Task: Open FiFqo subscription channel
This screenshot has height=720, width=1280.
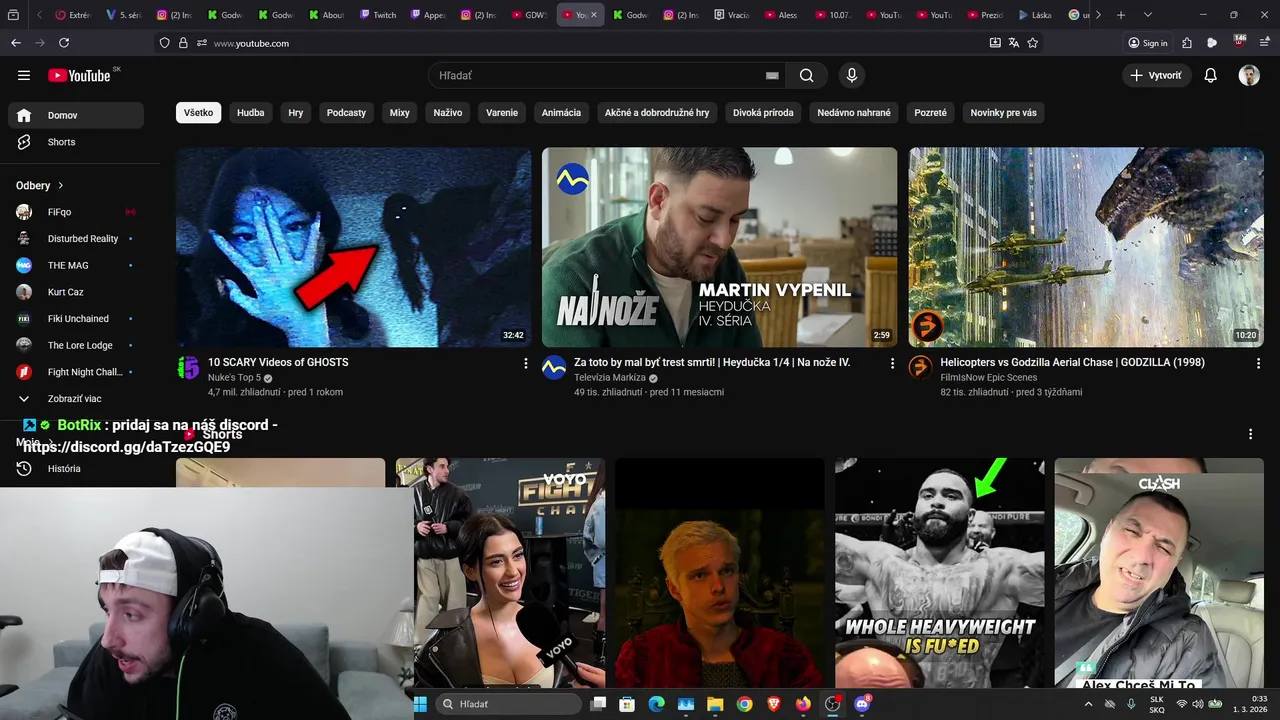Action: tap(76, 212)
